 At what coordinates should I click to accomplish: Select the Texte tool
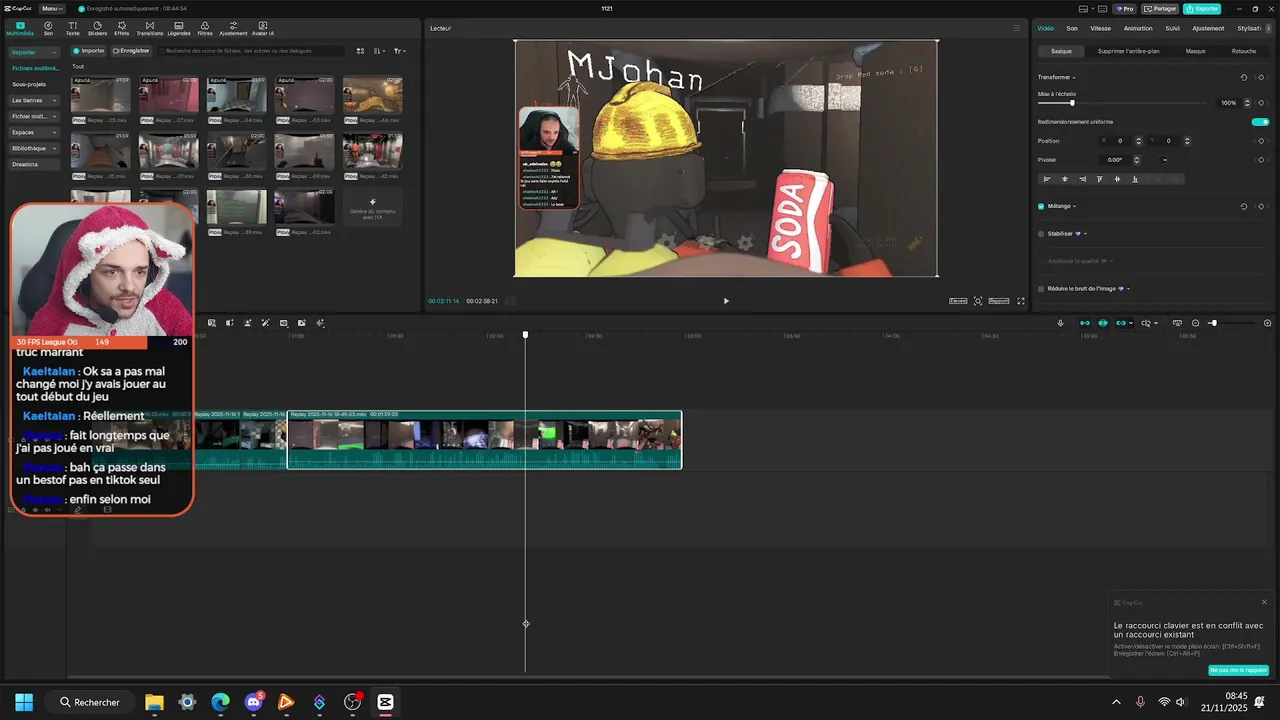click(72, 28)
